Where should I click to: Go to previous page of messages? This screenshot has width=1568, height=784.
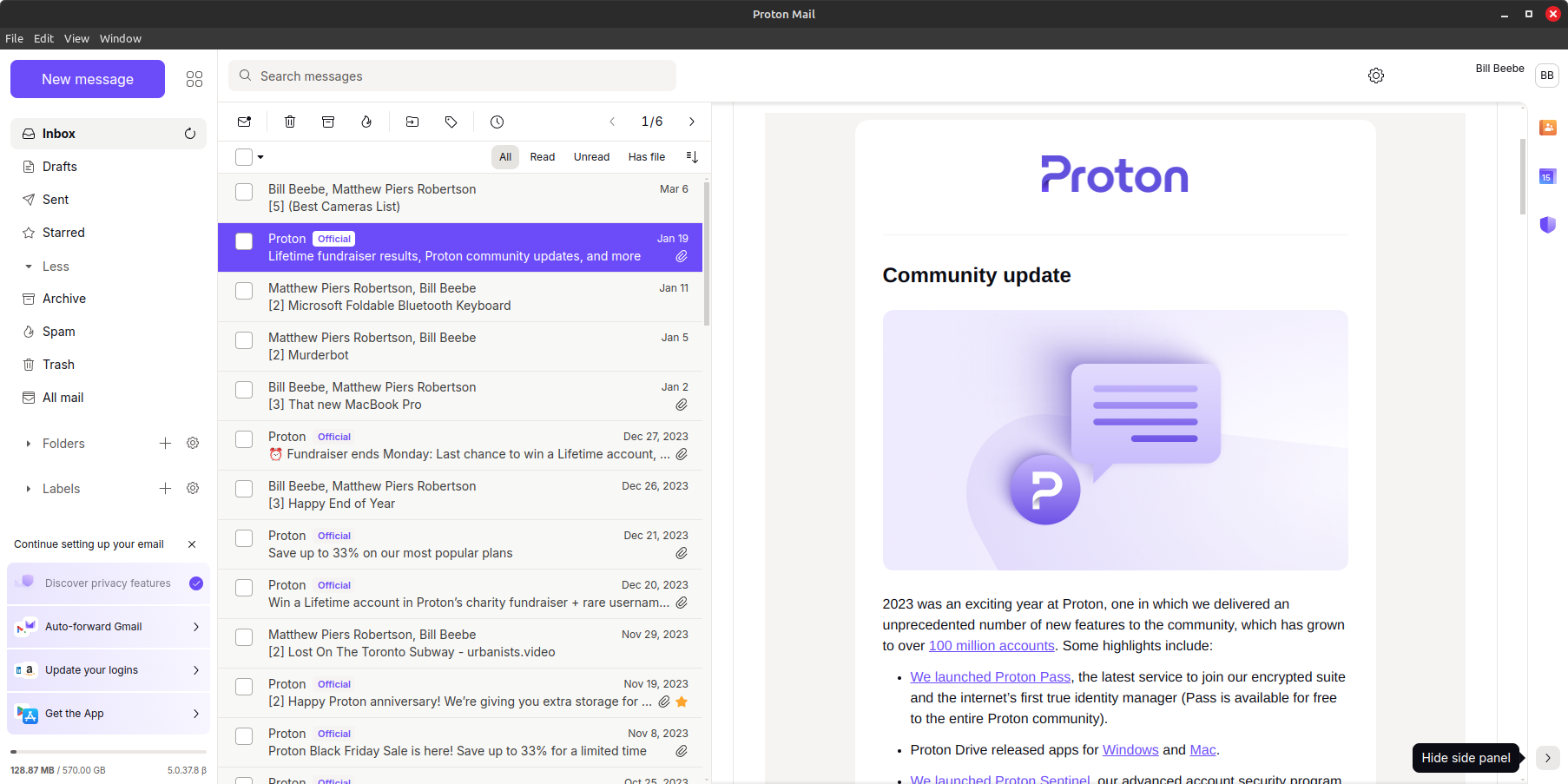[612, 122]
